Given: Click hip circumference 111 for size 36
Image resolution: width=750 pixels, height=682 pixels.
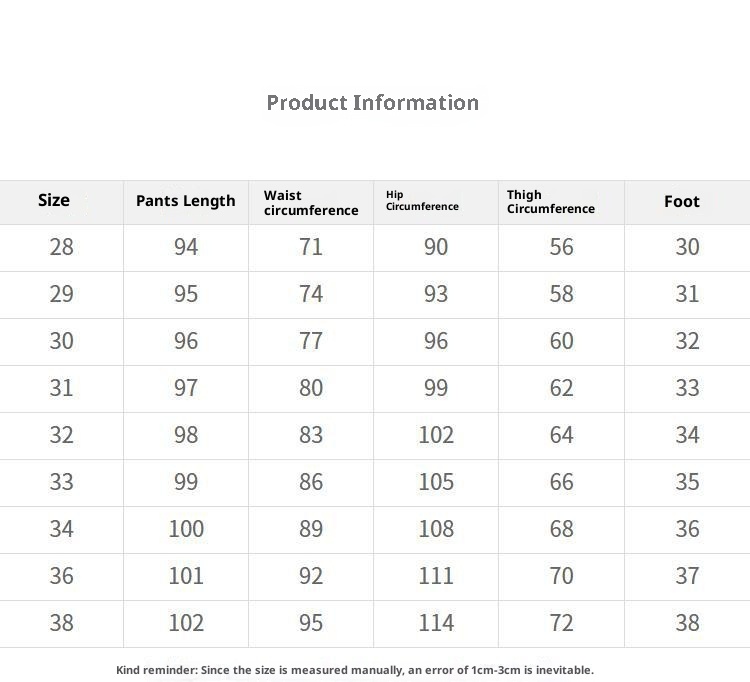Looking at the screenshot, I should pos(436,576).
